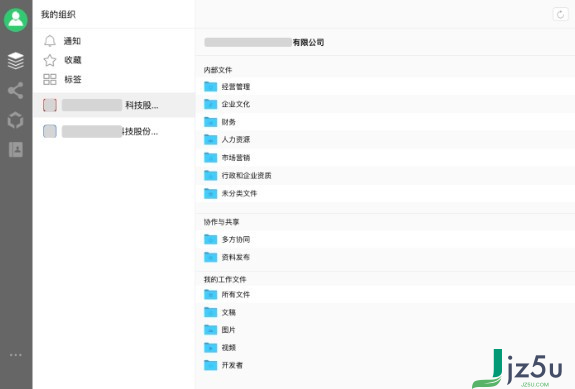This screenshot has width=575, height=389.
Task: Click folder icon next to 开发者
Action: pyautogui.click(x=210, y=365)
